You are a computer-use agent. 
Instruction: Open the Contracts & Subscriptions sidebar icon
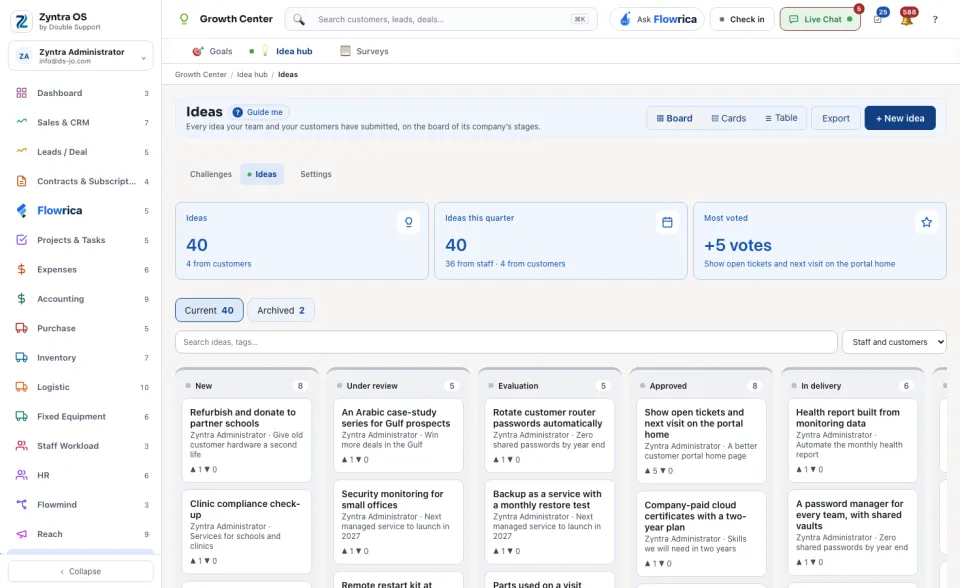coord(21,181)
